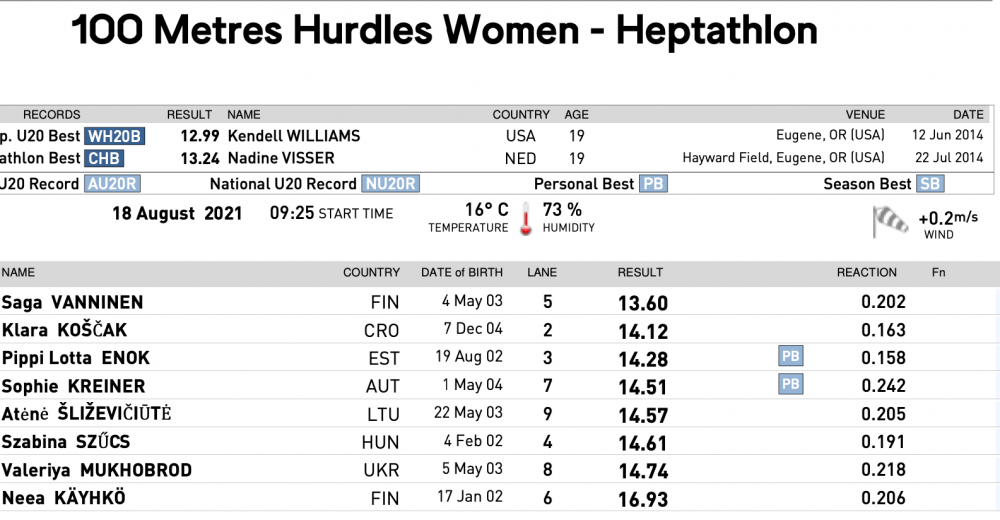Click the RESULT column header in results table
Image resolution: width=1000 pixels, height=520 pixels.
coord(640,272)
